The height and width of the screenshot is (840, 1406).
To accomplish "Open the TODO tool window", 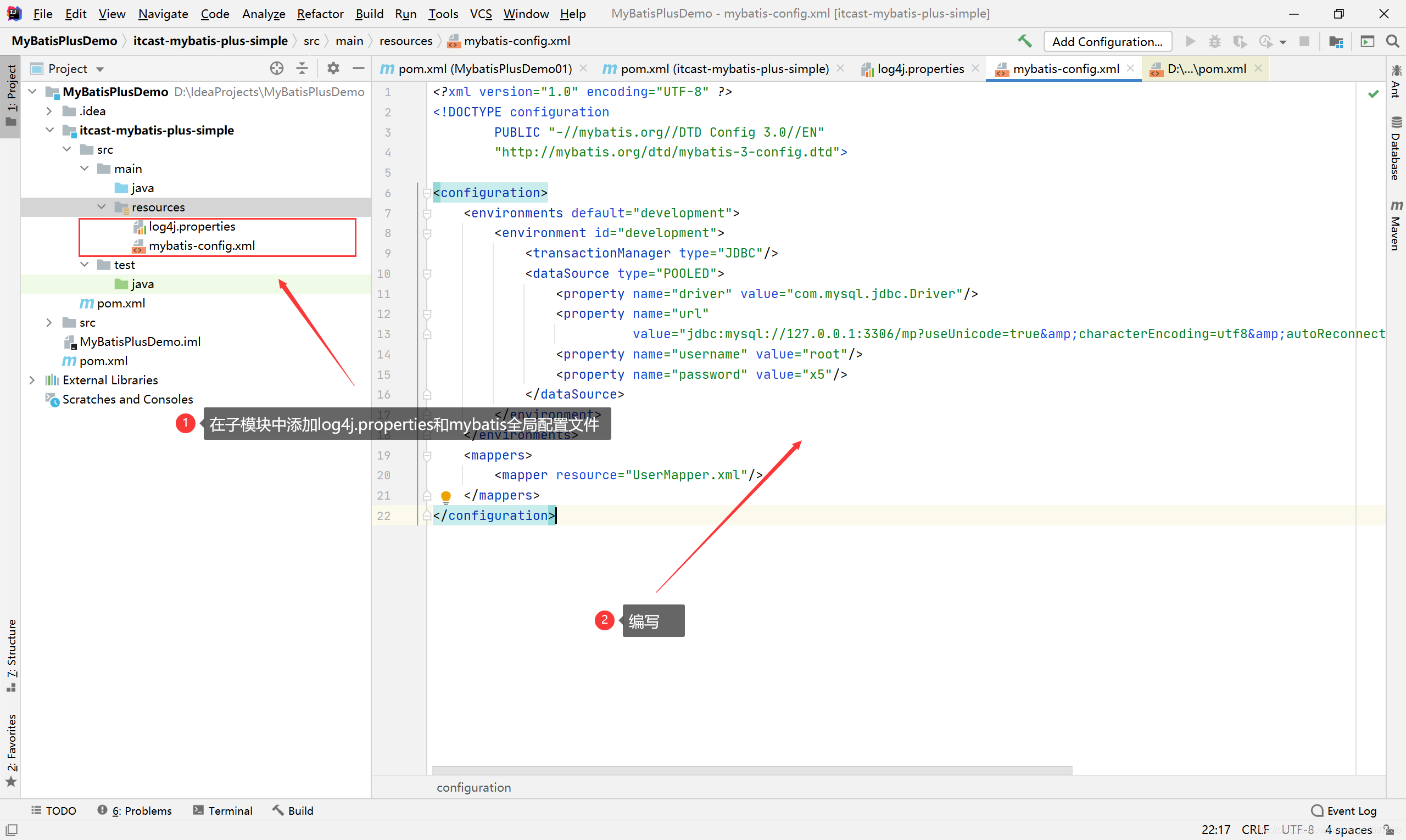I will [x=54, y=810].
